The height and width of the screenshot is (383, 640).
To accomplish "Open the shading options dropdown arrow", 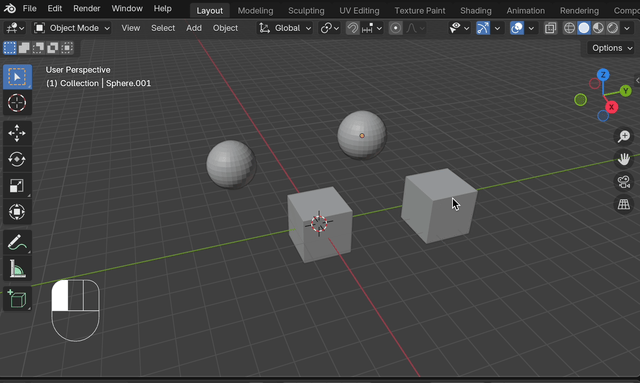I will coord(627,28).
